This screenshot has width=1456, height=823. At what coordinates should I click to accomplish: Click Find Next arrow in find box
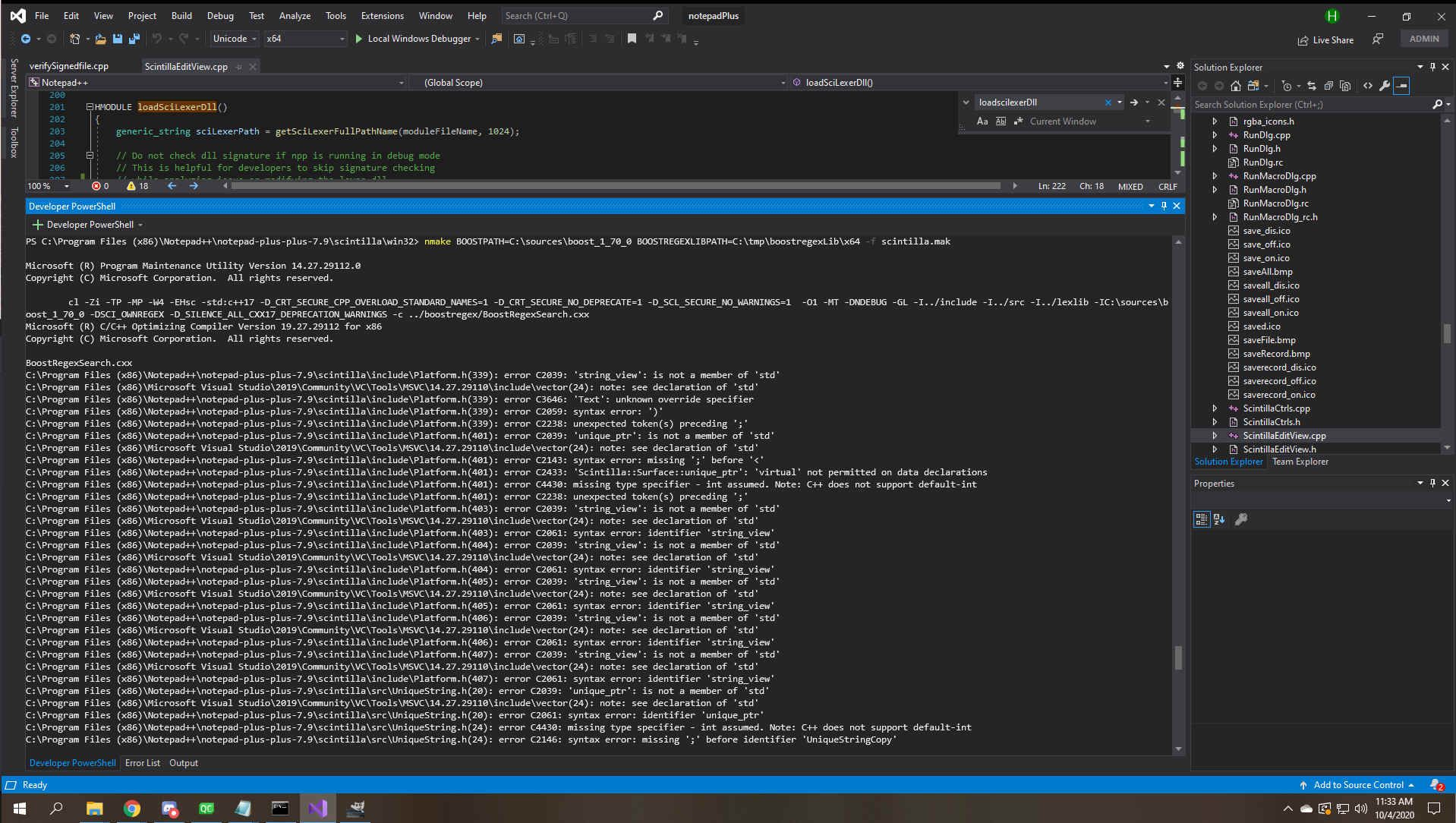[x=1133, y=102]
